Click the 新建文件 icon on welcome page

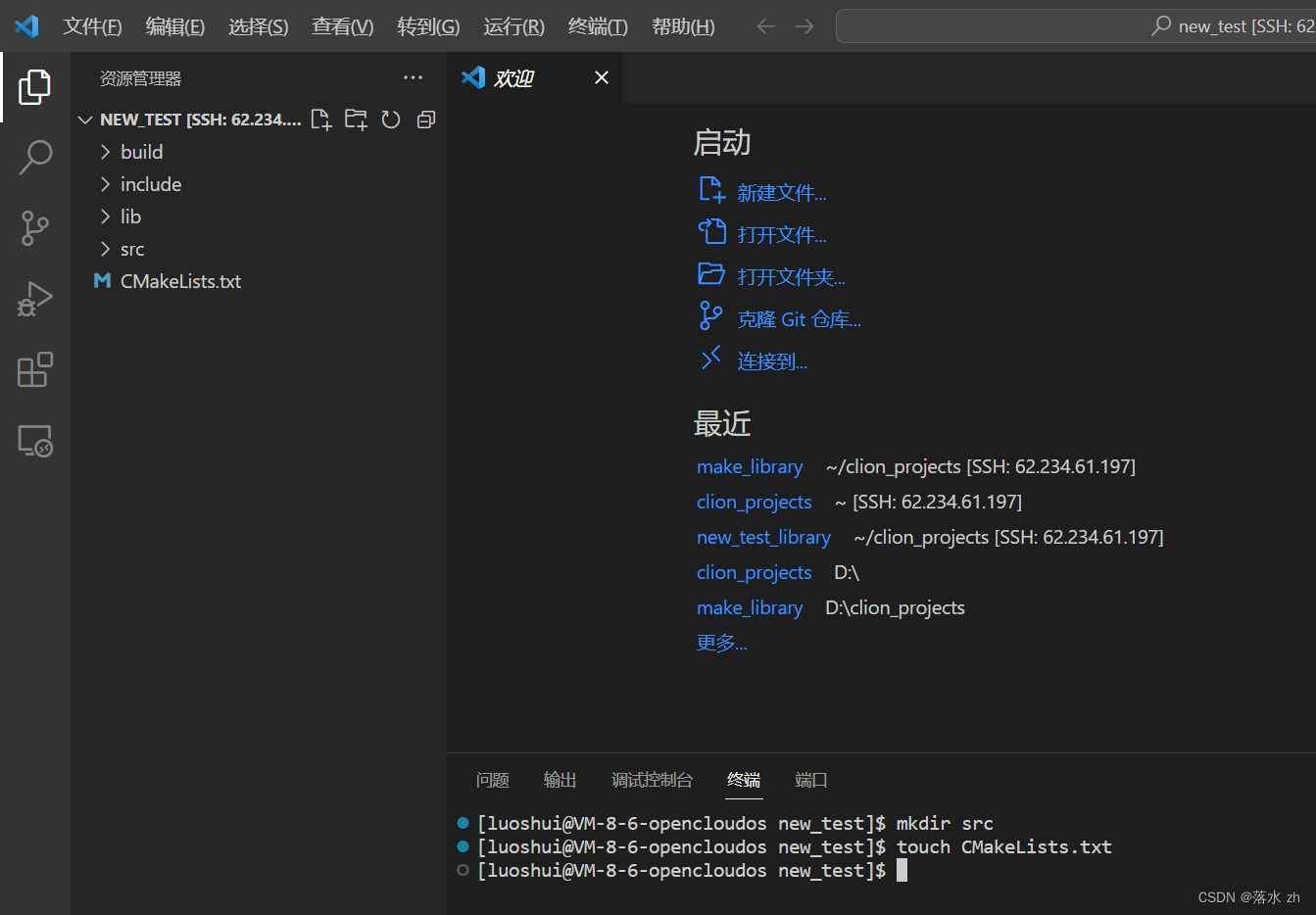click(x=711, y=190)
